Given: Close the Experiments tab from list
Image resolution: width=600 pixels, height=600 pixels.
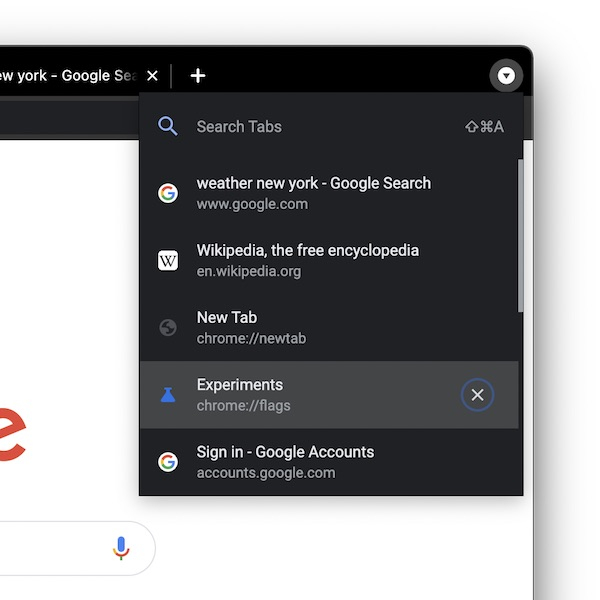Looking at the screenshot, I should pyautogui.click(x=477, y=395).
